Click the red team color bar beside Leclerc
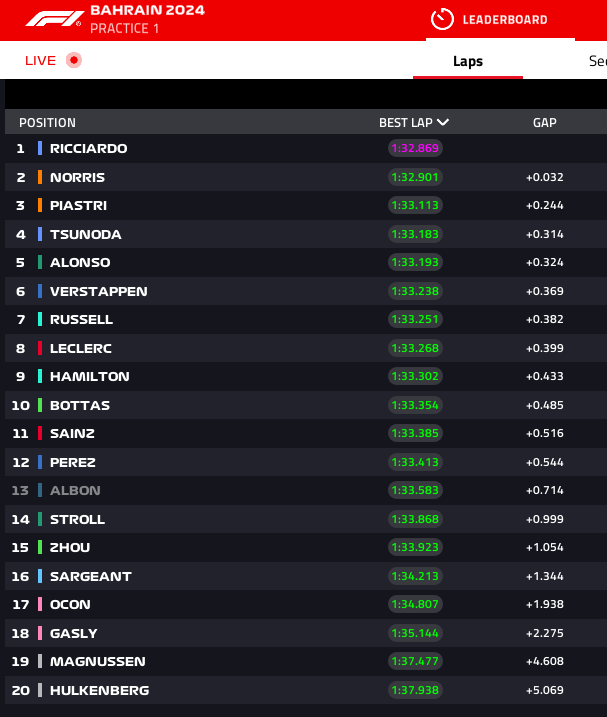607x717 pixels. pos(40,348)
